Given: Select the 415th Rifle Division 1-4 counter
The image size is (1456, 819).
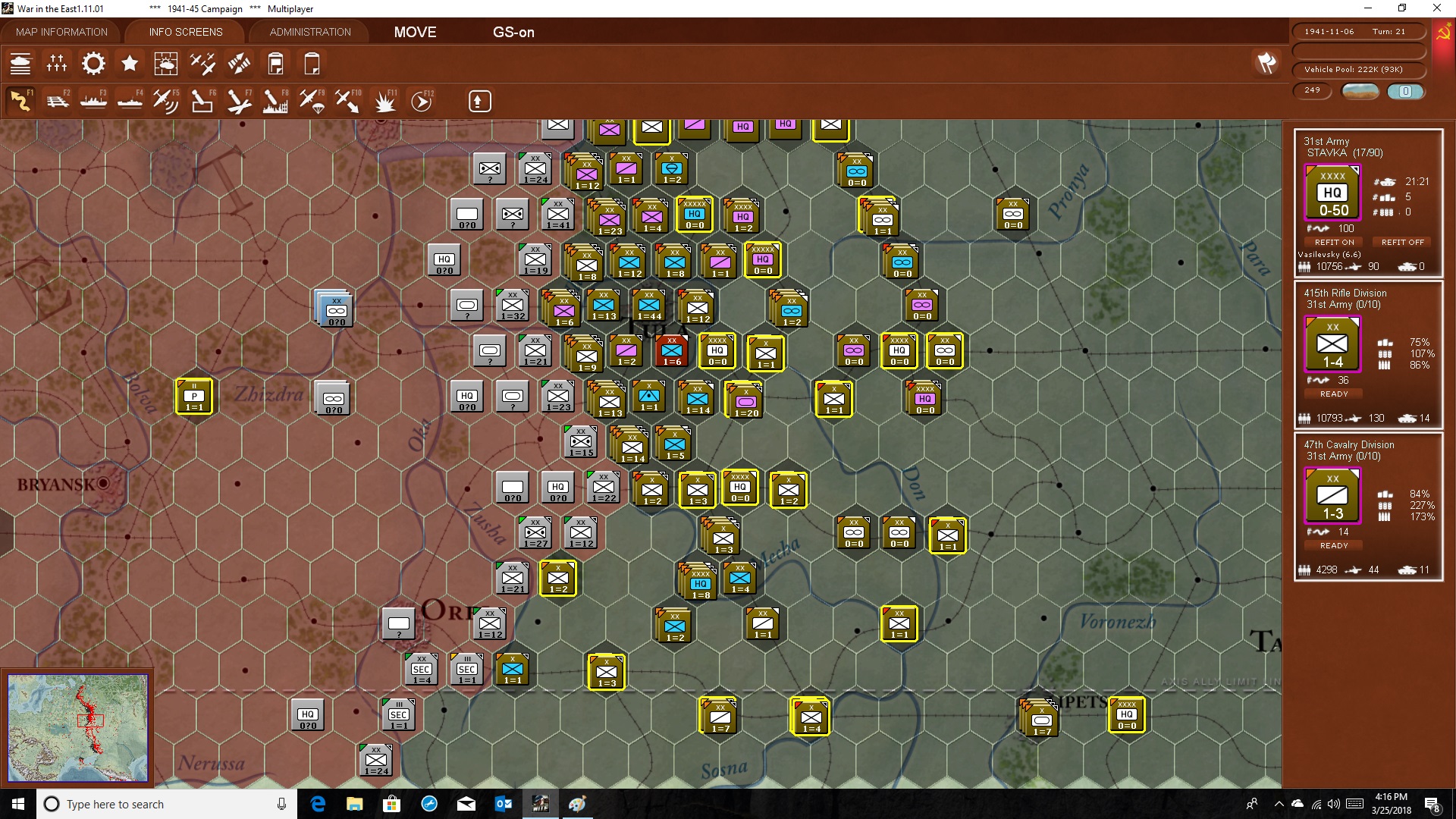Looking at the screenshot, I should (x=1332, y=344).
